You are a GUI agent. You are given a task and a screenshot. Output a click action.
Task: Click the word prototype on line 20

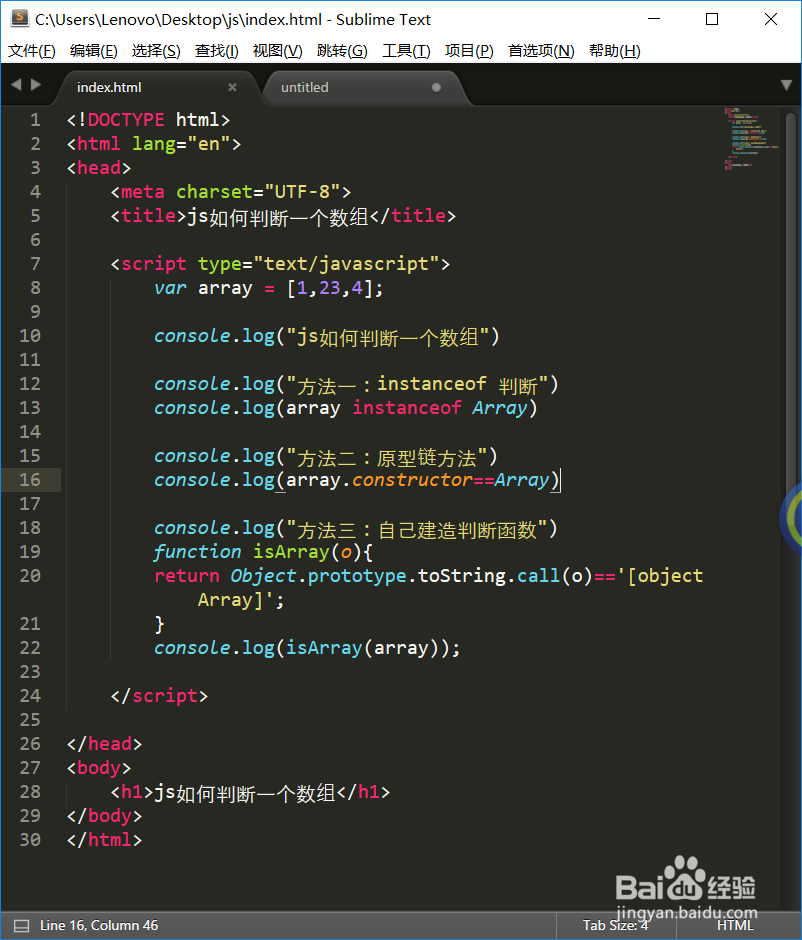pos(357,576)
